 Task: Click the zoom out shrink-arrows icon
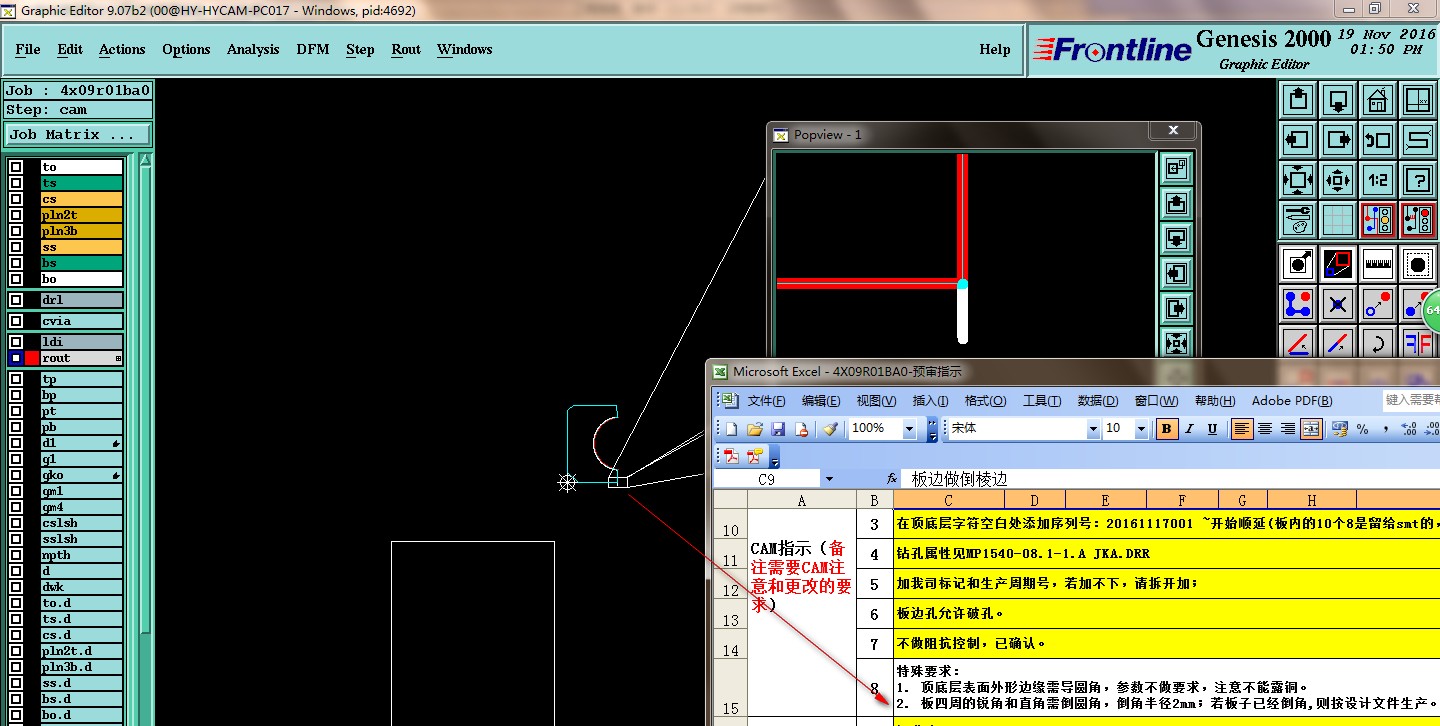pos(1338,180)
